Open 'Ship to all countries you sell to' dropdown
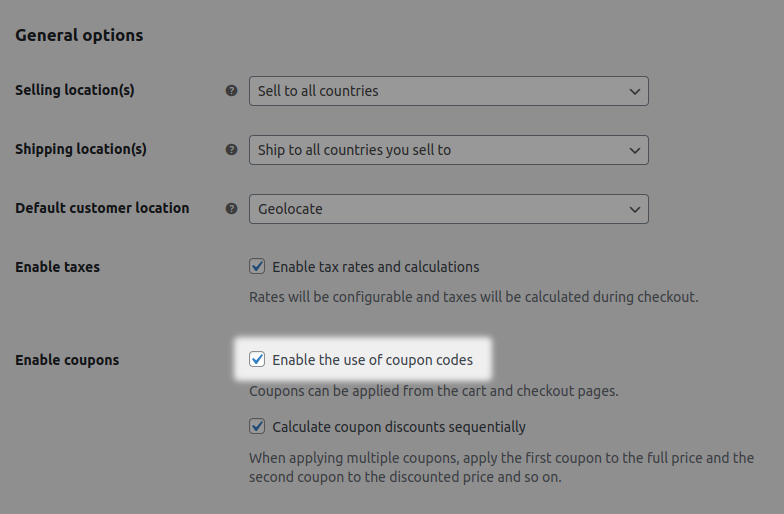The height and width of the screenshot is (514, 784). (448, 150)
